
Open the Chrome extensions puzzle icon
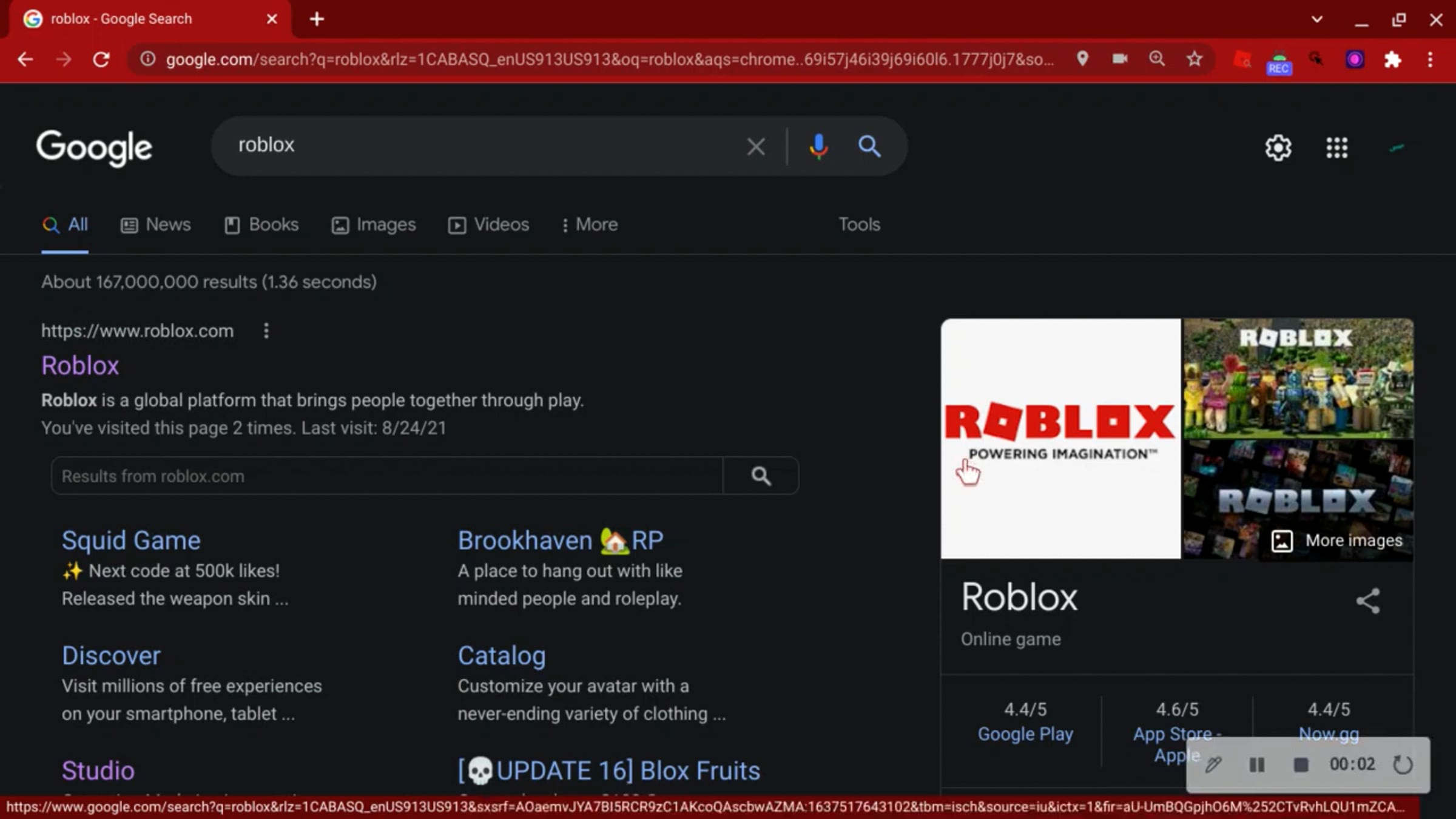[x=1392, y=59]
